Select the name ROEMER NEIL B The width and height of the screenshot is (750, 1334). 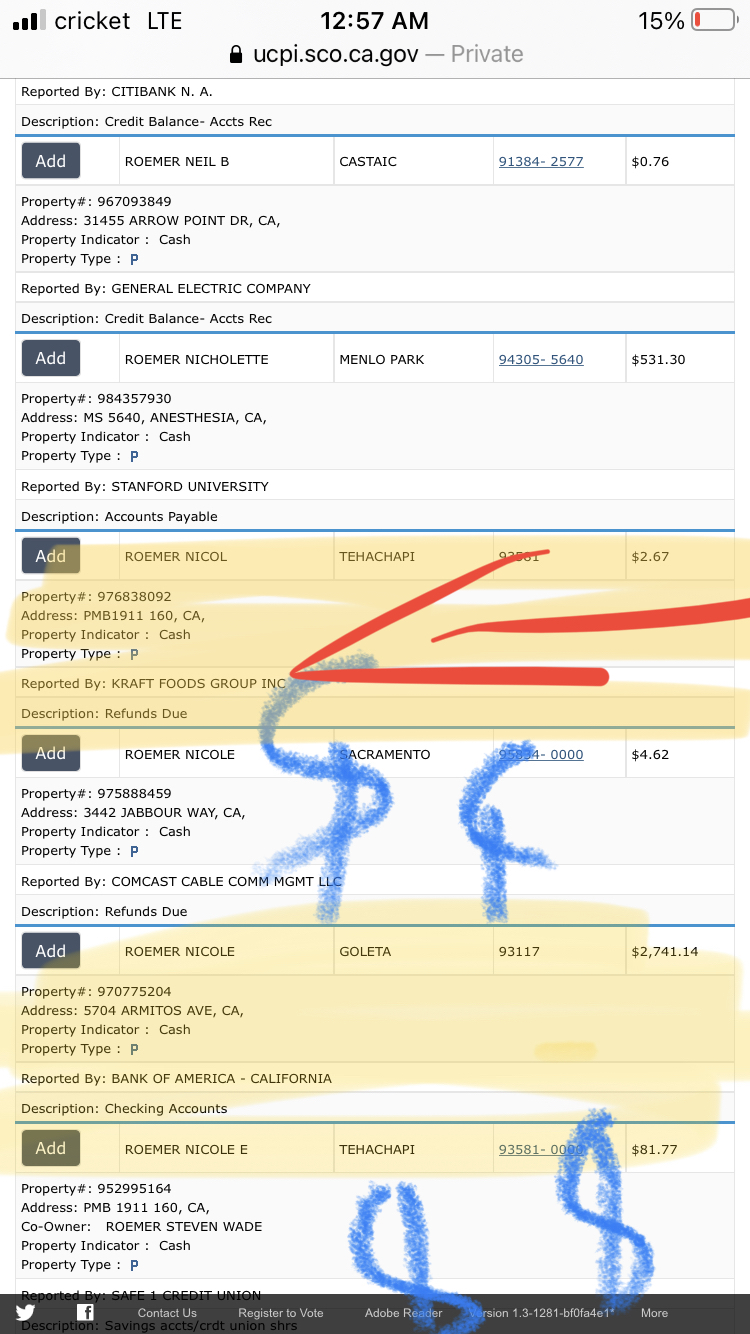click(177, 162)
